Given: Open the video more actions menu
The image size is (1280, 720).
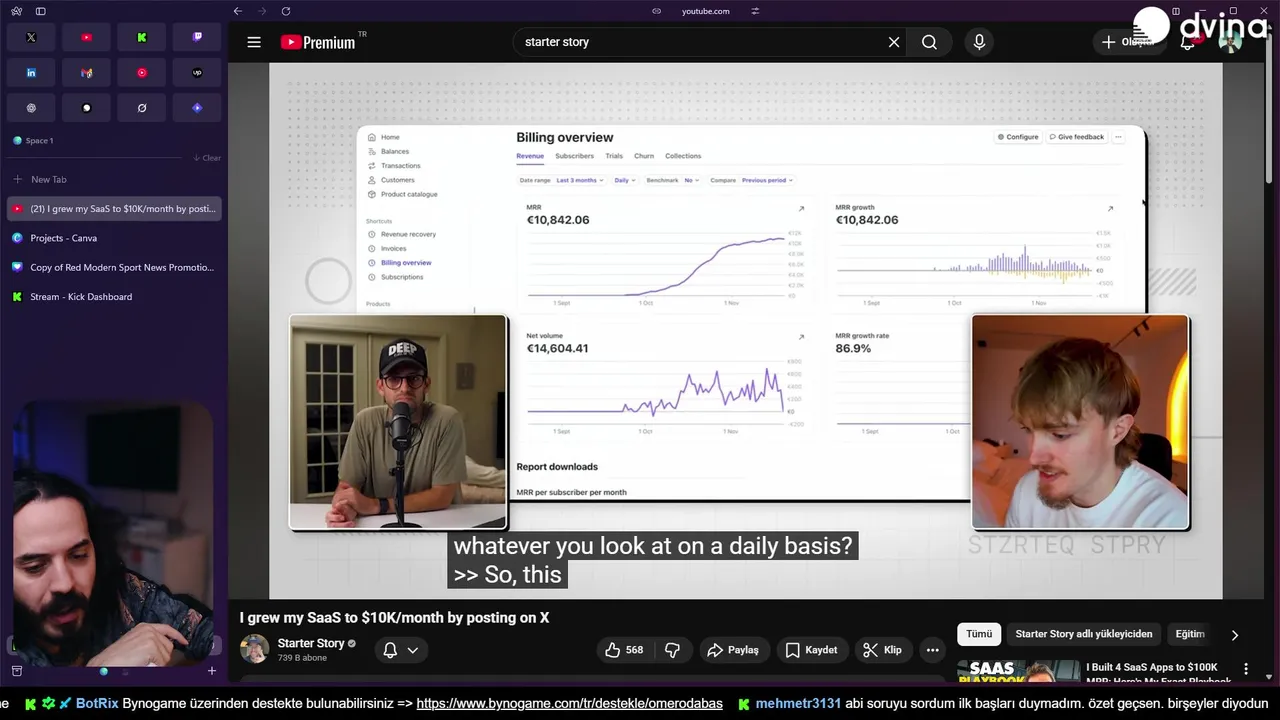Looking at the screenshot, I should 933,650.
